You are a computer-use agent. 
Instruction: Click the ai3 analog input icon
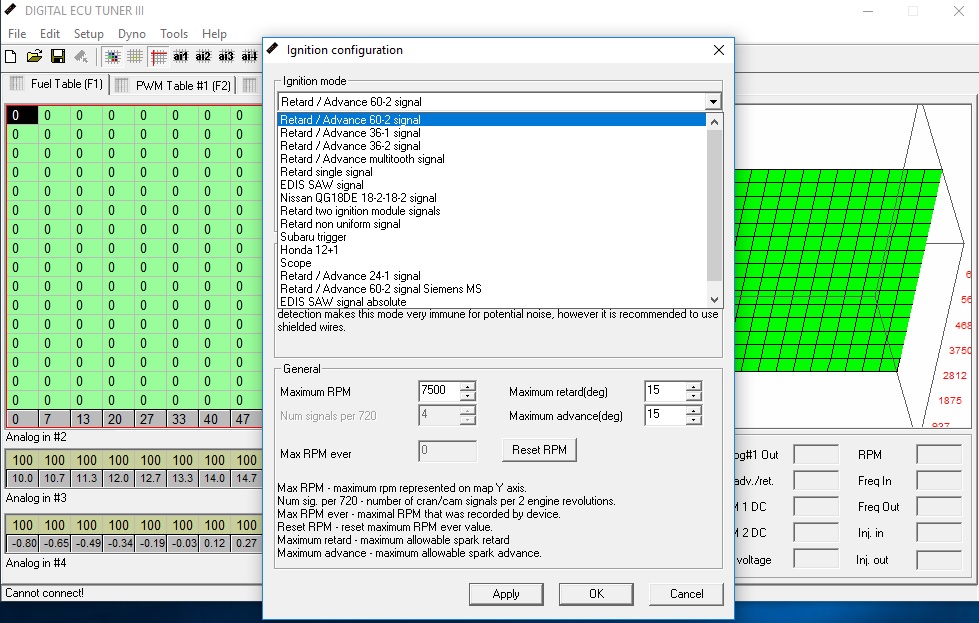coord(227,56)
